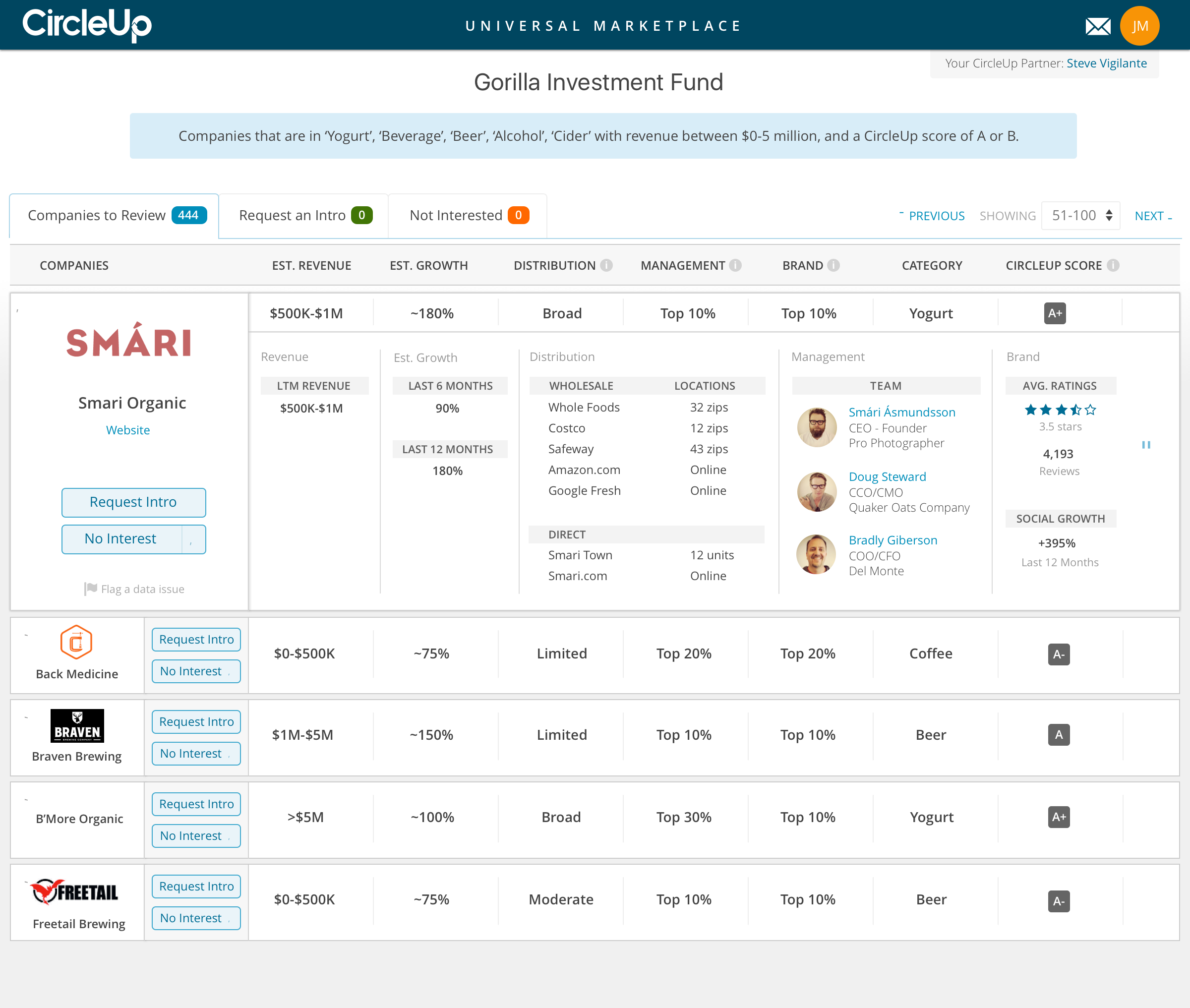Flag a data issue on the Smari card
Image resolution: width=1190 pixels, height=1008 pixels.
point(133,589)
